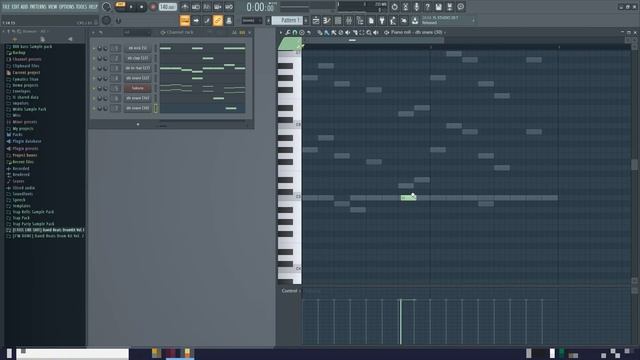Open the piano roll title dropdown
Screen dimensions: 640x360
click(x=416, y=32)
